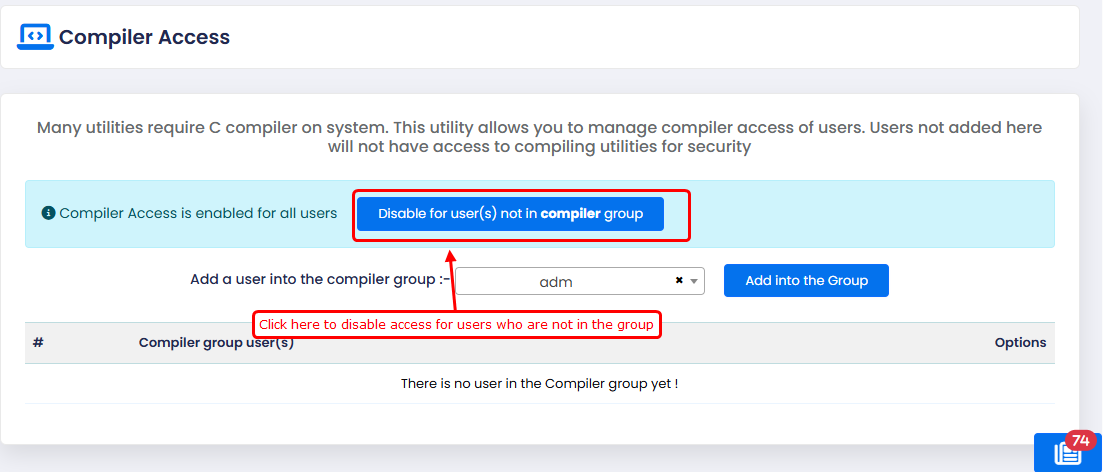Click the info icon in blue banner
The width and height of the screenshot is (1103, 472).
(47, 213)
